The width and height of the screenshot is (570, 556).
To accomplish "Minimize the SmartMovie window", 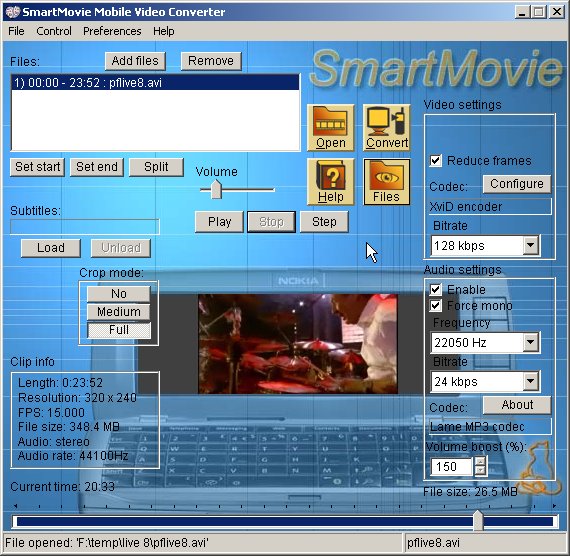I will tap(522, 12).
